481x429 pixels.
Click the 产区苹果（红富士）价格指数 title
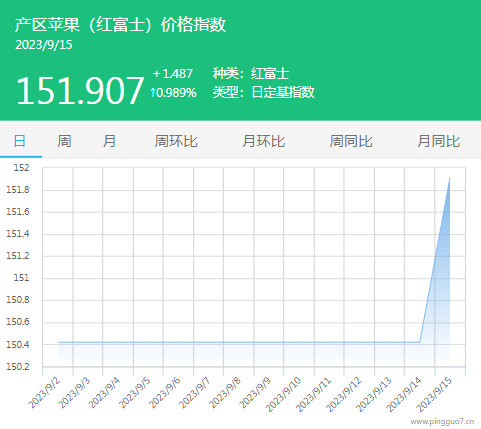pyautogui.click(x=120, y=25)
